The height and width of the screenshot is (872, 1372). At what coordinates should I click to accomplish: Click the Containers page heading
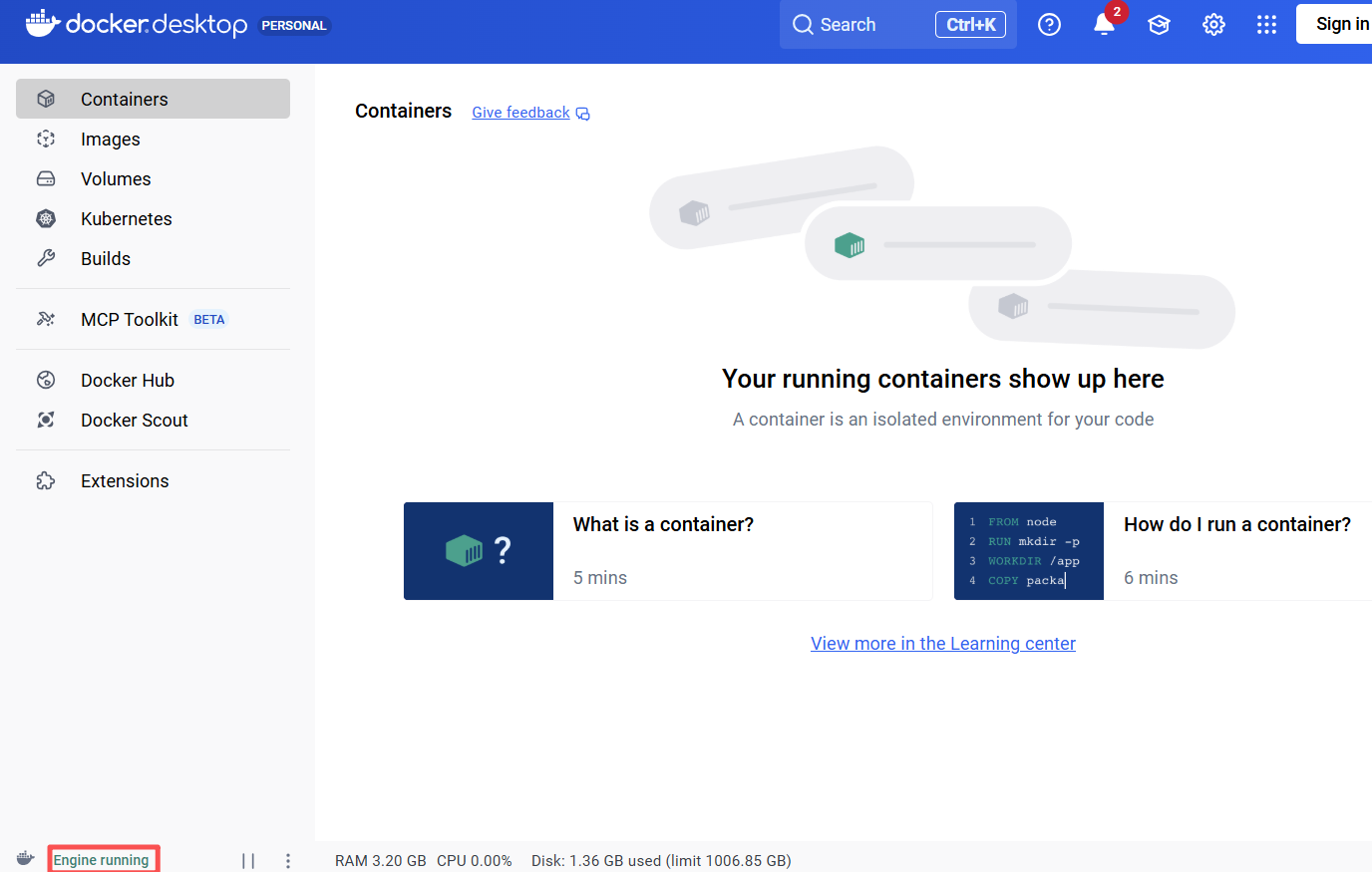[x=403, y=111]
